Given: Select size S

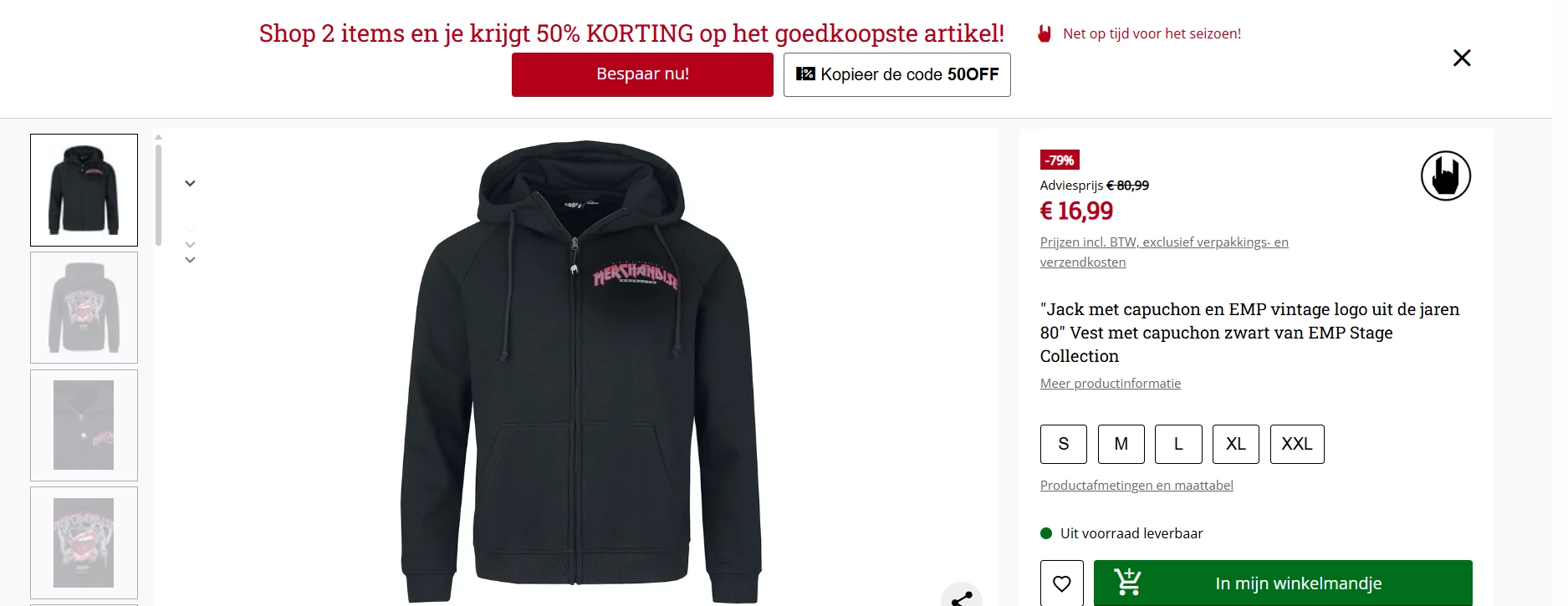Looking at the screenshot, I should (1064, 444).
